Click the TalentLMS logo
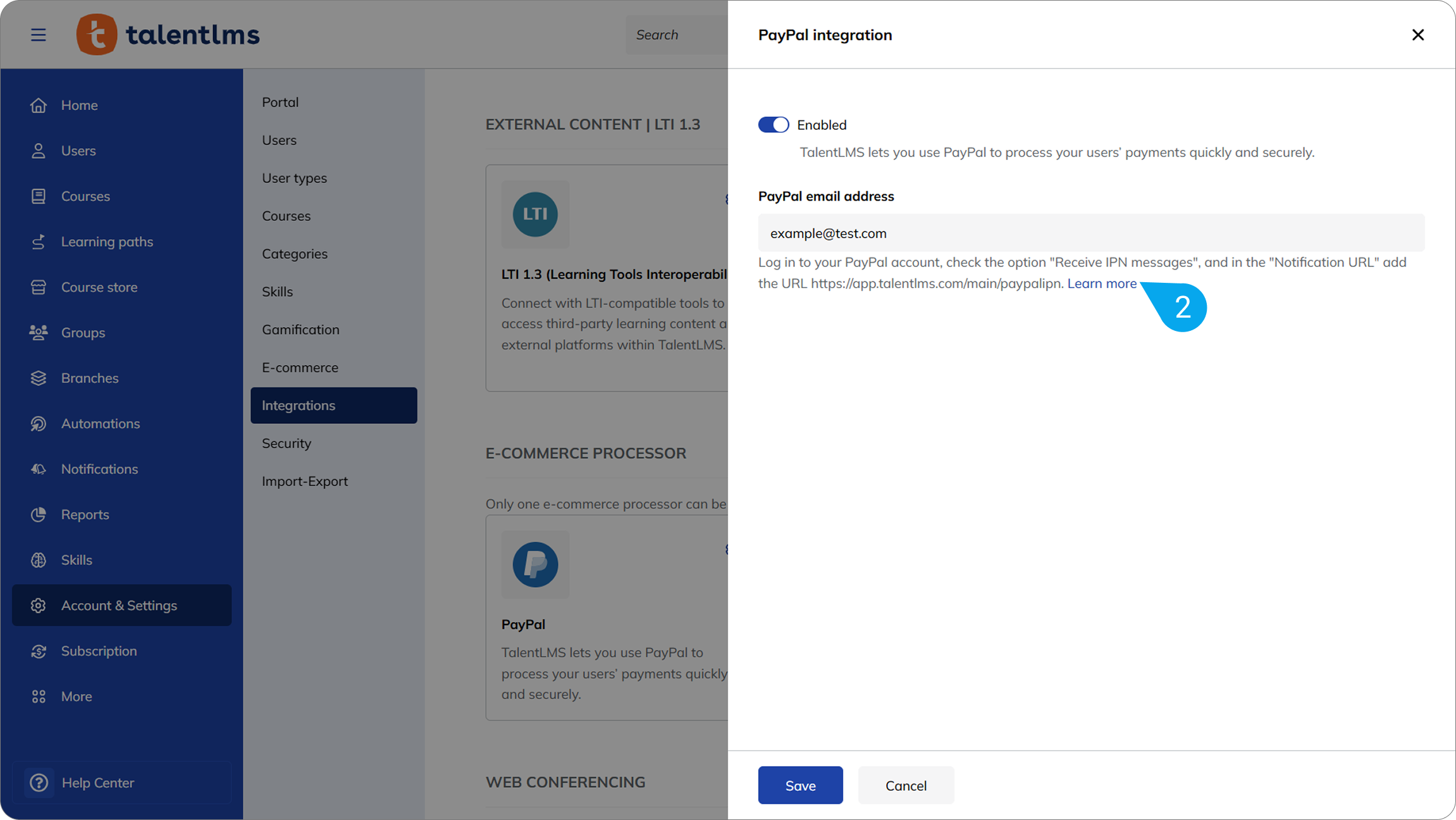 (168, 35)
